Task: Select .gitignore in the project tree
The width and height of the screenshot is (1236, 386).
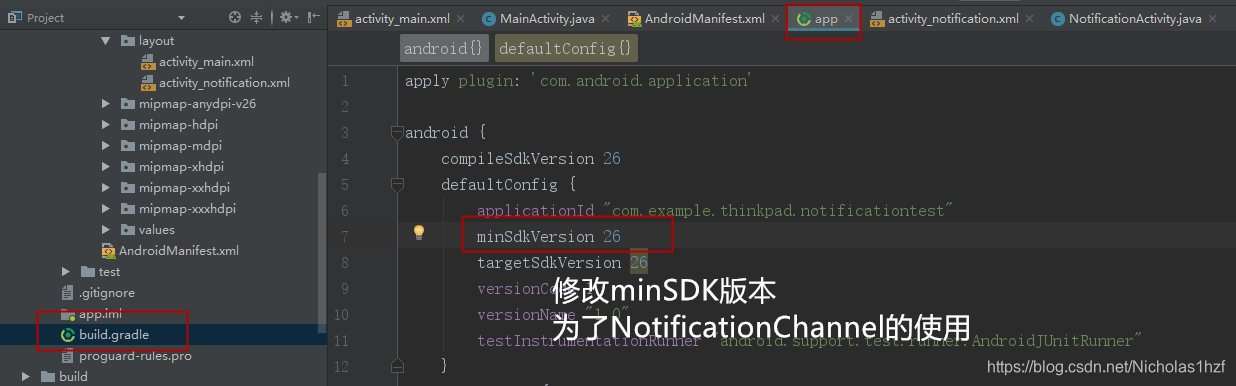Action: pyautogui.click(x=107, y=293)
